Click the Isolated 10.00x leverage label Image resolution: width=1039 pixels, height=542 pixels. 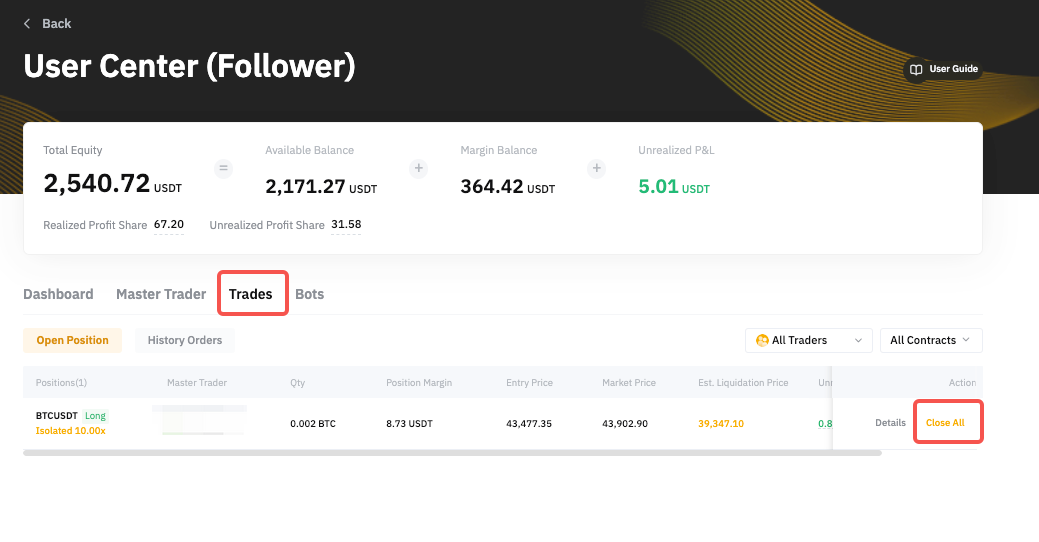point(70,431)
